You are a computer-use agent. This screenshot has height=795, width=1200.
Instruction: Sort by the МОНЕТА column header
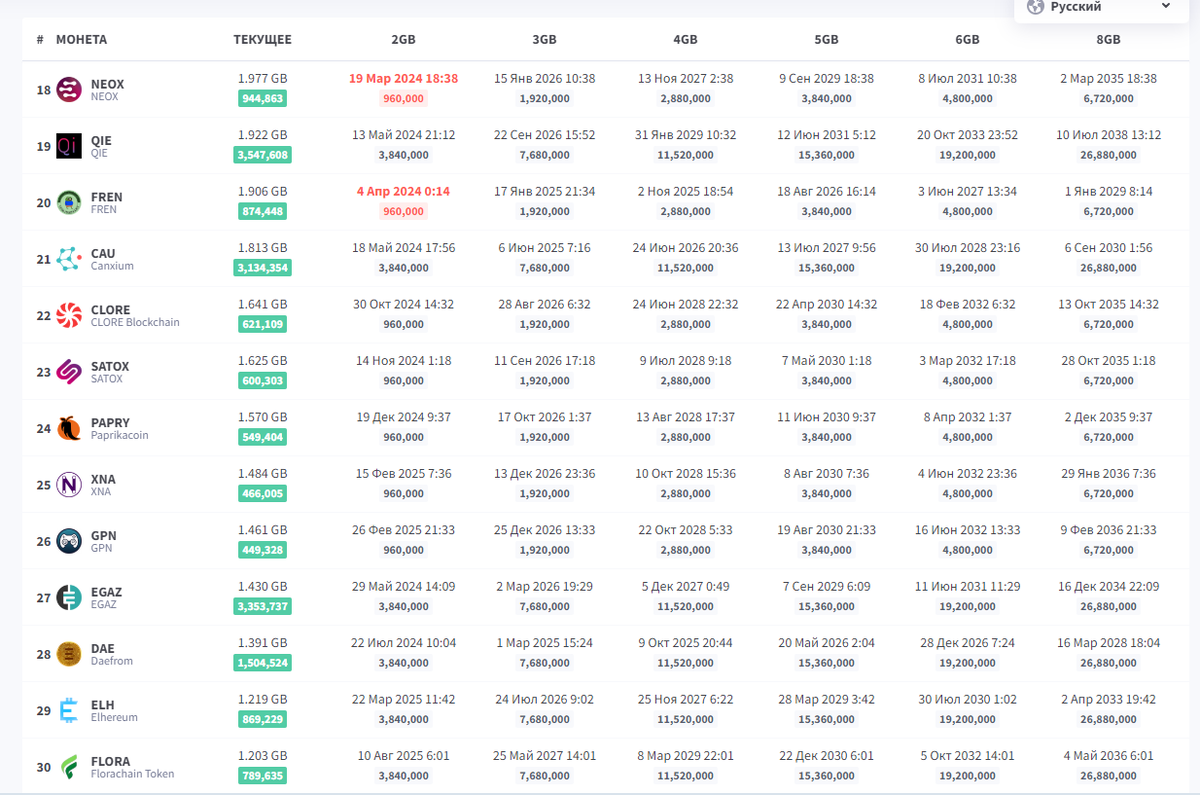[x=81, y=40]
